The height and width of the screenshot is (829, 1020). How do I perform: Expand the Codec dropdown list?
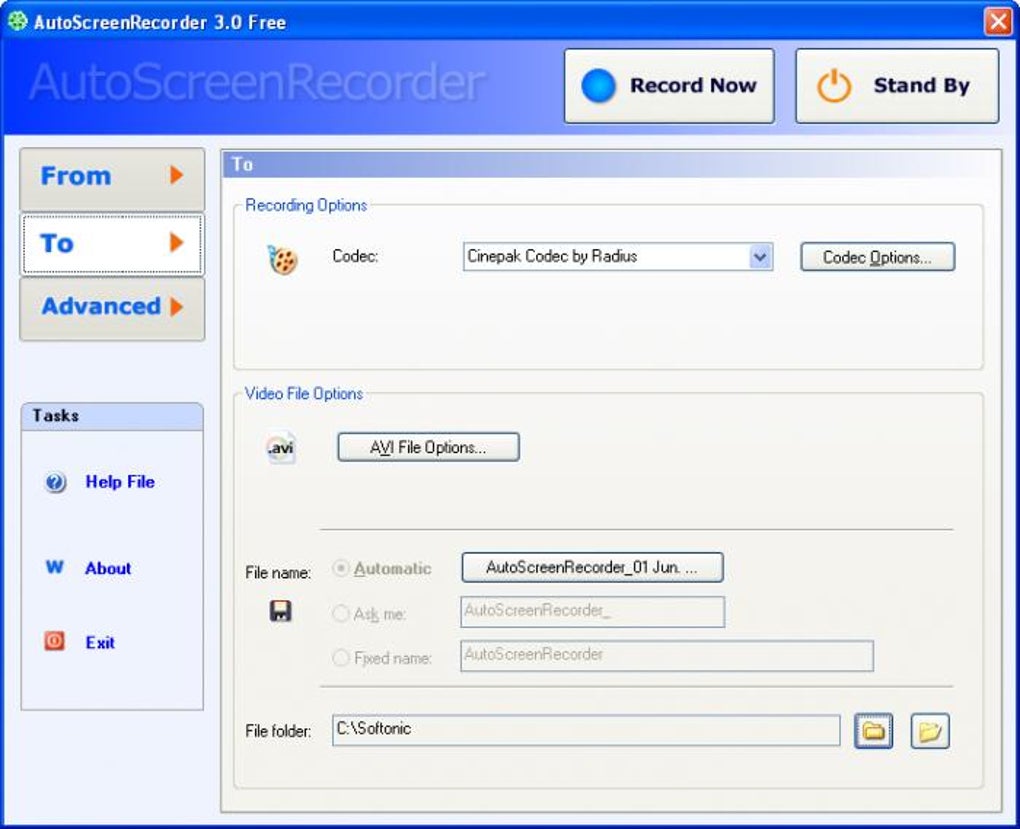(760, 257)
